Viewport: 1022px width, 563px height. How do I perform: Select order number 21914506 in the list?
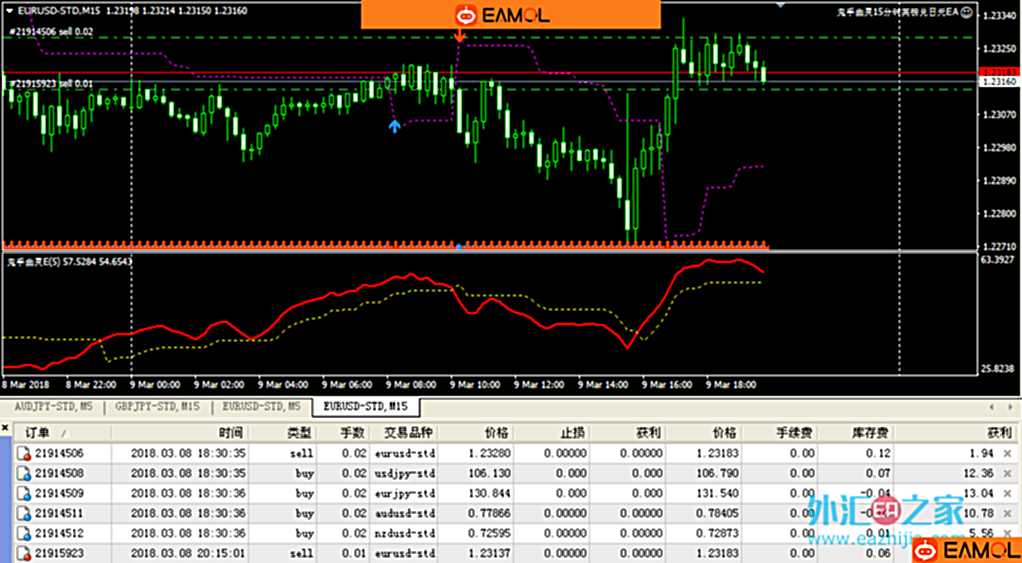click(59, 454)
